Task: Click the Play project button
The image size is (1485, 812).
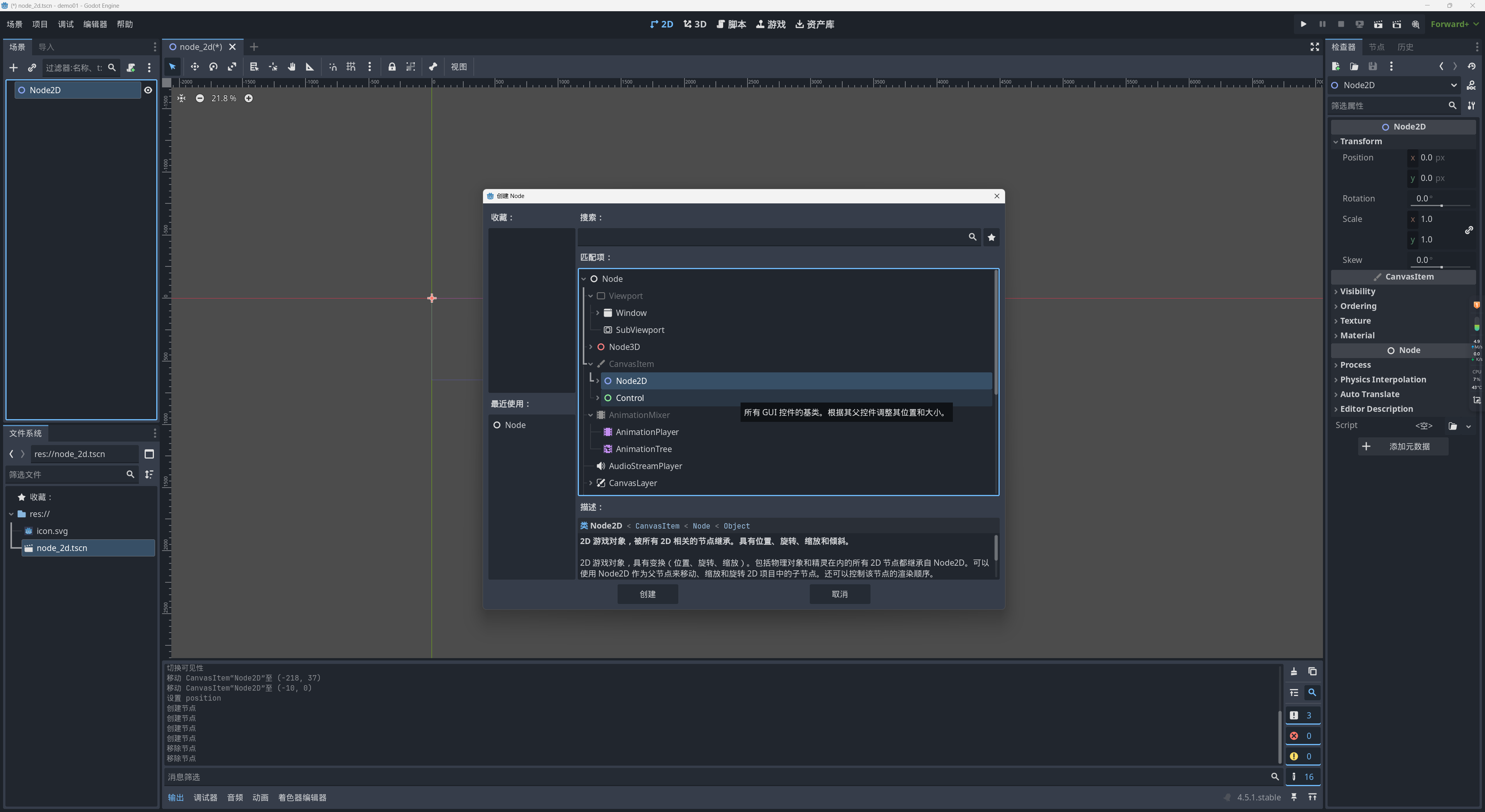Action: point(1303,24)
